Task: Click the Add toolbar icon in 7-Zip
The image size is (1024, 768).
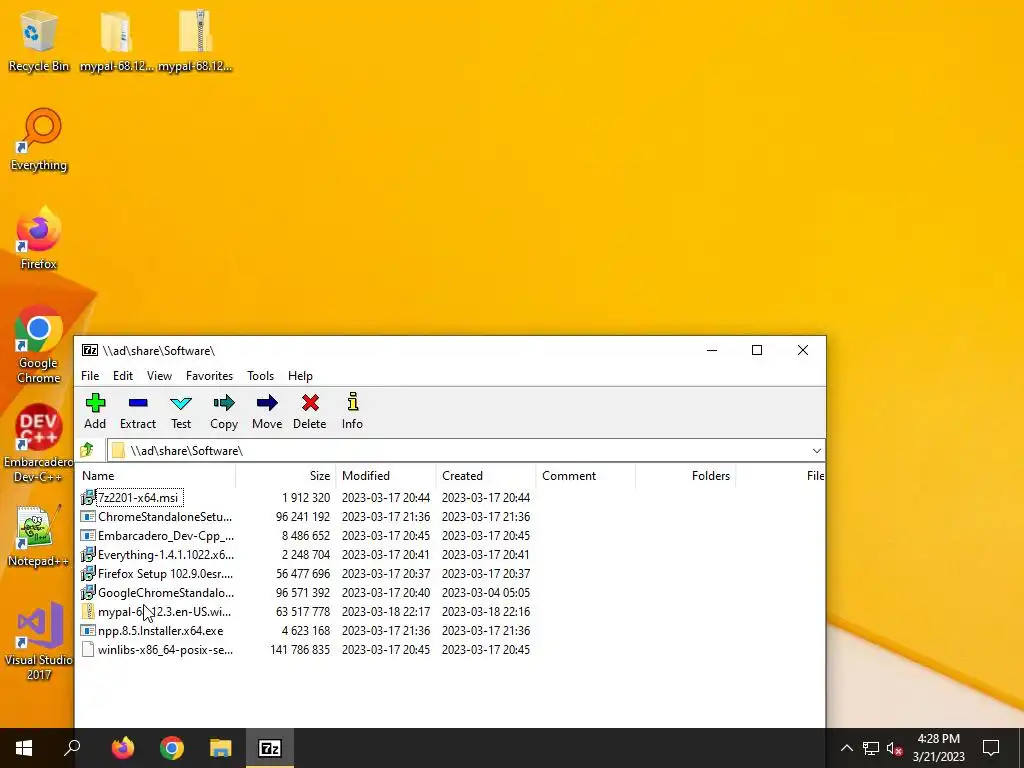Action: (x=95, y=411)
